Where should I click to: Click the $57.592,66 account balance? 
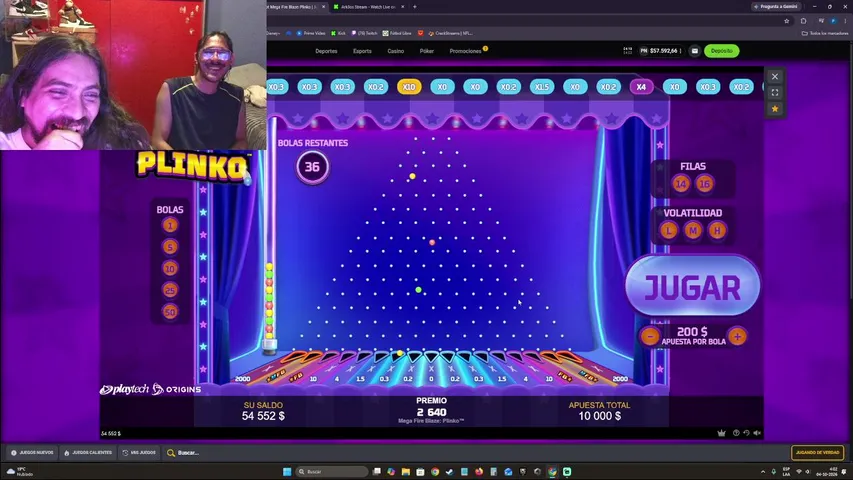[664, 51]
